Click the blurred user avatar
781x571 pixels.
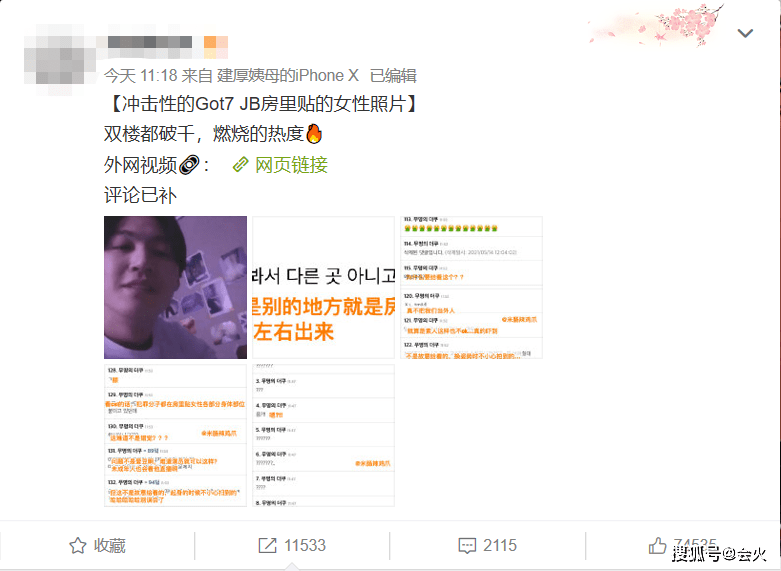pos(60,59)
